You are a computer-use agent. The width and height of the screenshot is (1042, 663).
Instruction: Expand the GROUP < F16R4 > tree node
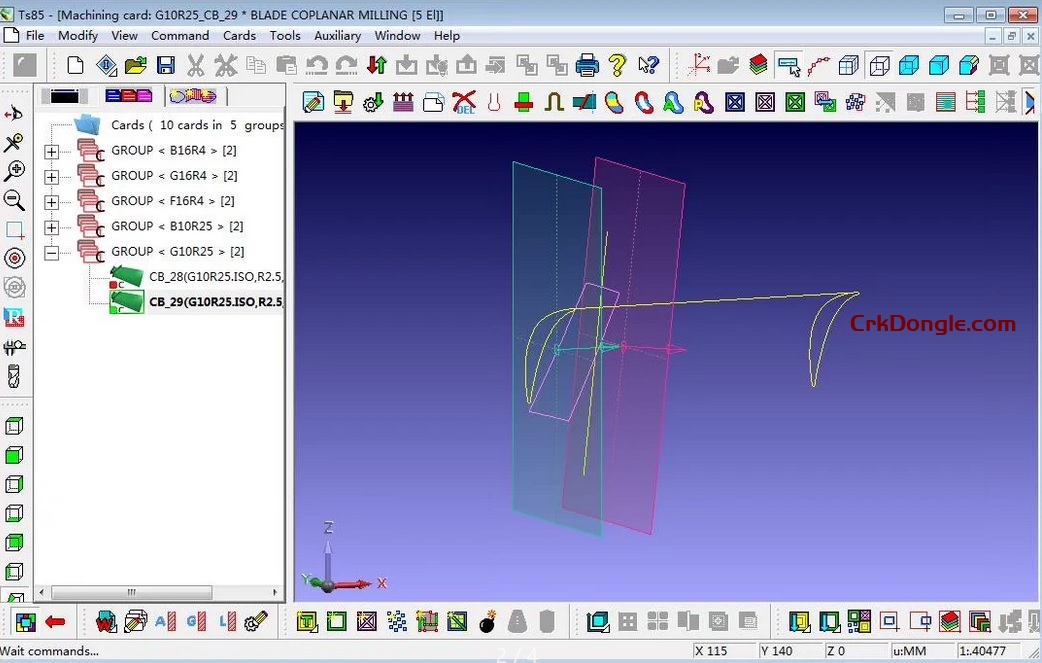click(51, 200)
